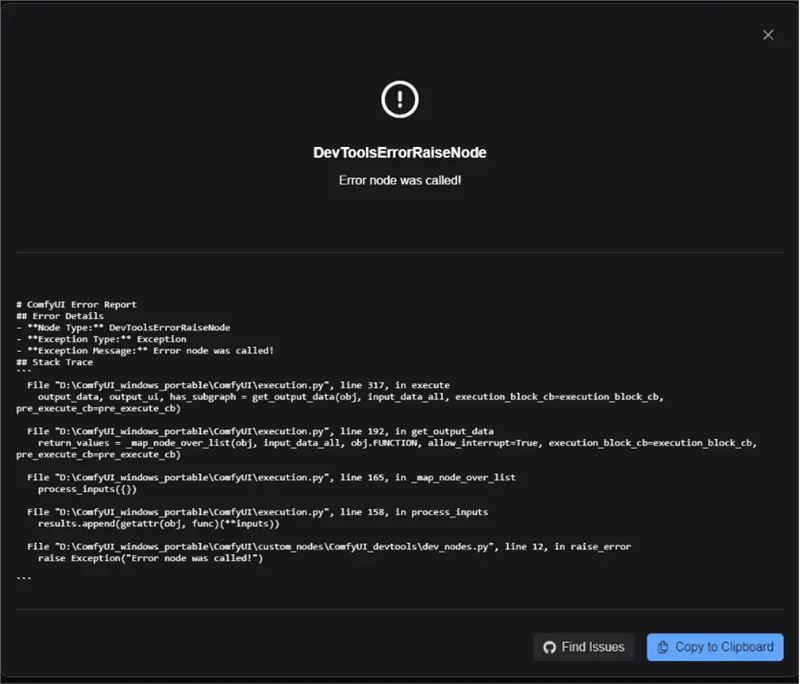This screenshot has width=800, height=684.
Task: Click trace line 'line 192, in get_output_data'
Action: click(260, 431)
